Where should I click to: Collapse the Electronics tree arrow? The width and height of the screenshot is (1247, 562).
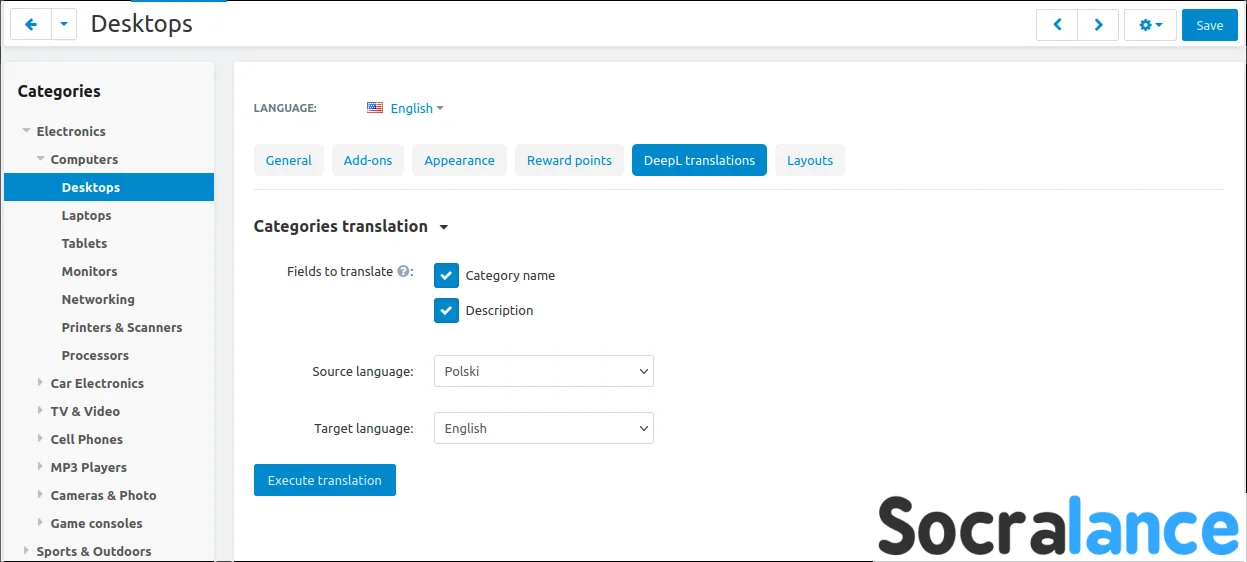[x=26, y=131]
